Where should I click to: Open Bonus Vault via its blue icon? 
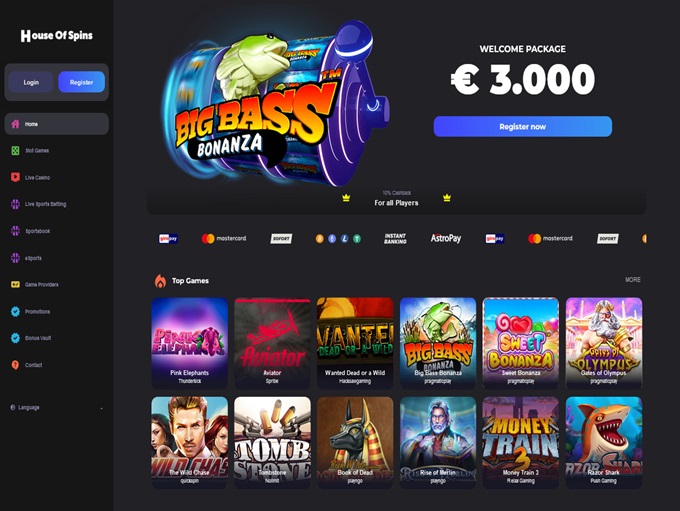tap(15, 338)
